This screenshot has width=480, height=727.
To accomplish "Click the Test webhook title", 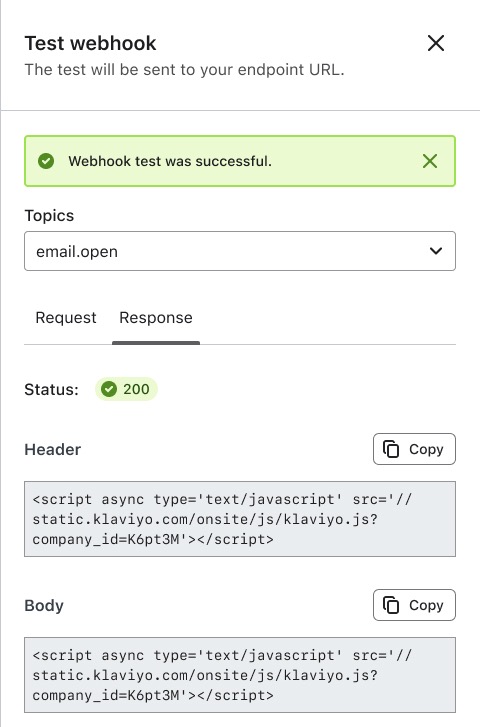I will (x=90, y=43).
